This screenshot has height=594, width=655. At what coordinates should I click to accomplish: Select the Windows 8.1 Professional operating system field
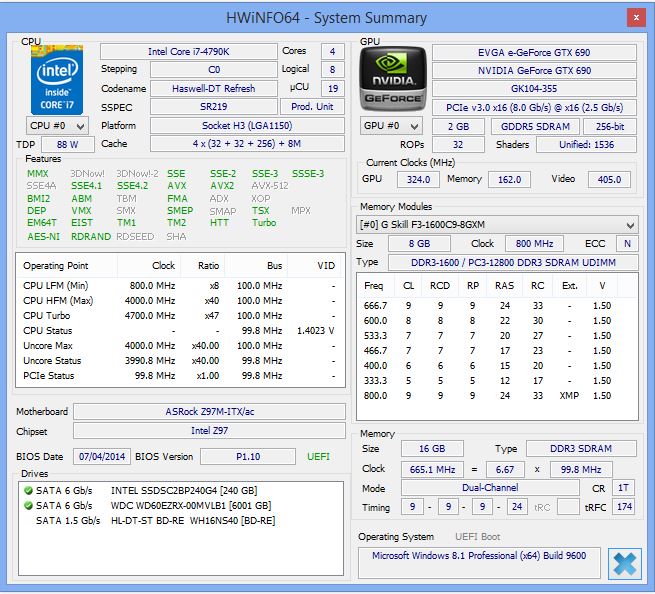(479, 556)
